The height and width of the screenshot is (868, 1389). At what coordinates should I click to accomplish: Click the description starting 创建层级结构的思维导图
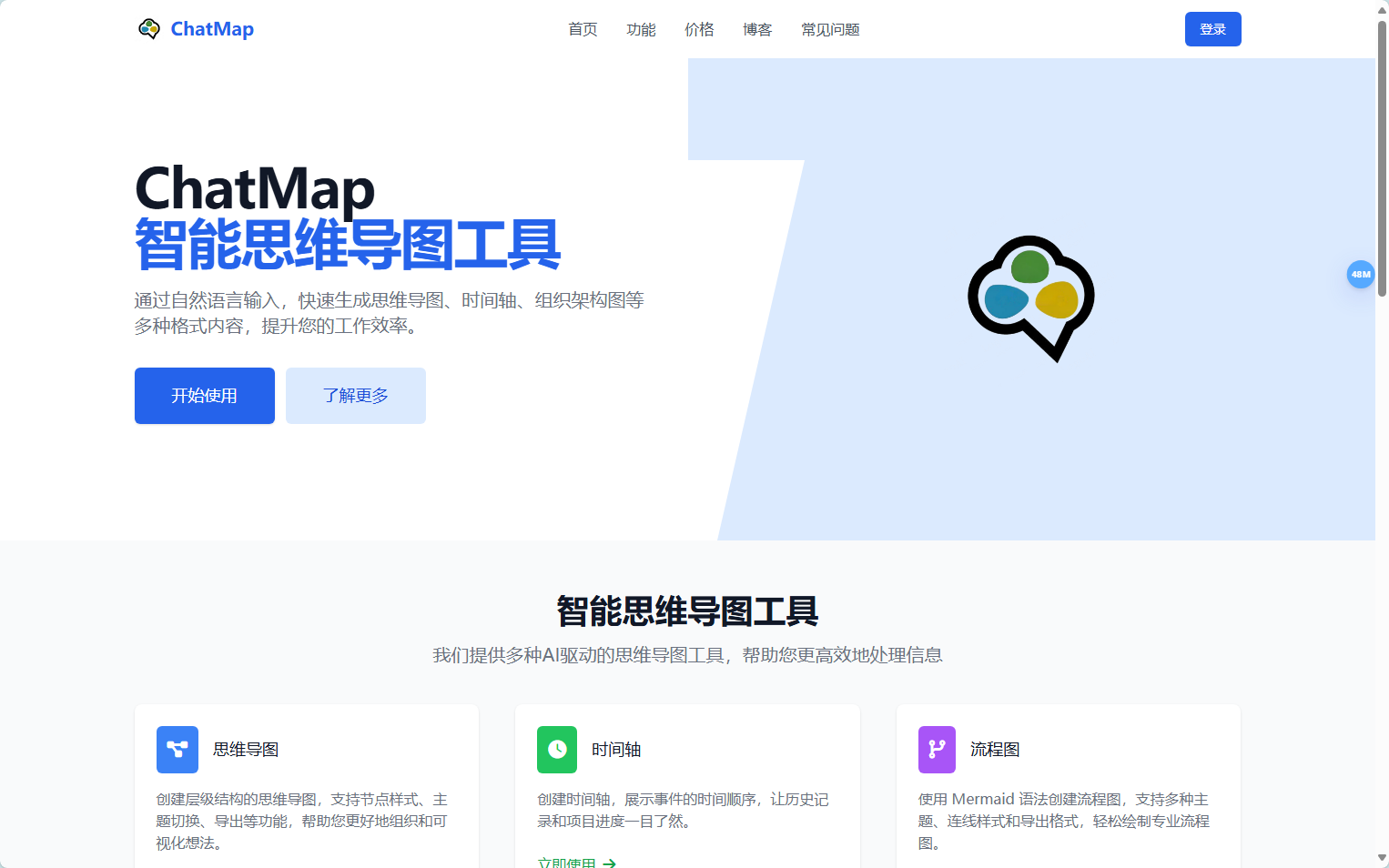tap(302, 822)
